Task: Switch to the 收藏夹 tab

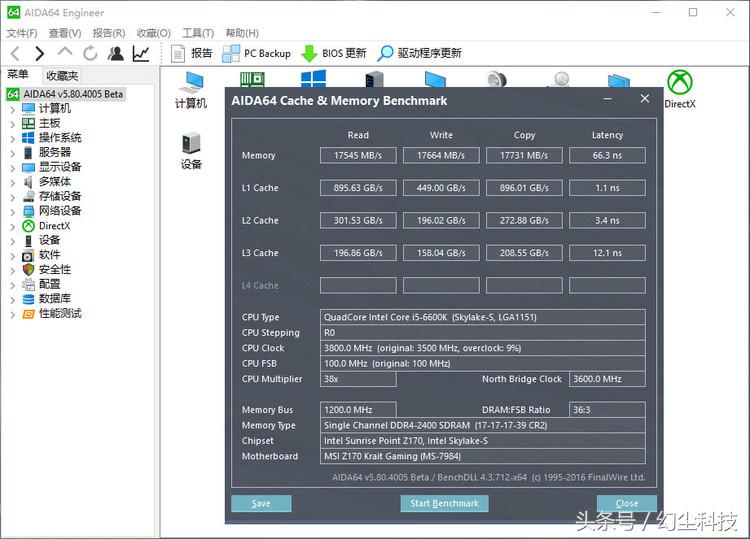Action: point(62,76)
